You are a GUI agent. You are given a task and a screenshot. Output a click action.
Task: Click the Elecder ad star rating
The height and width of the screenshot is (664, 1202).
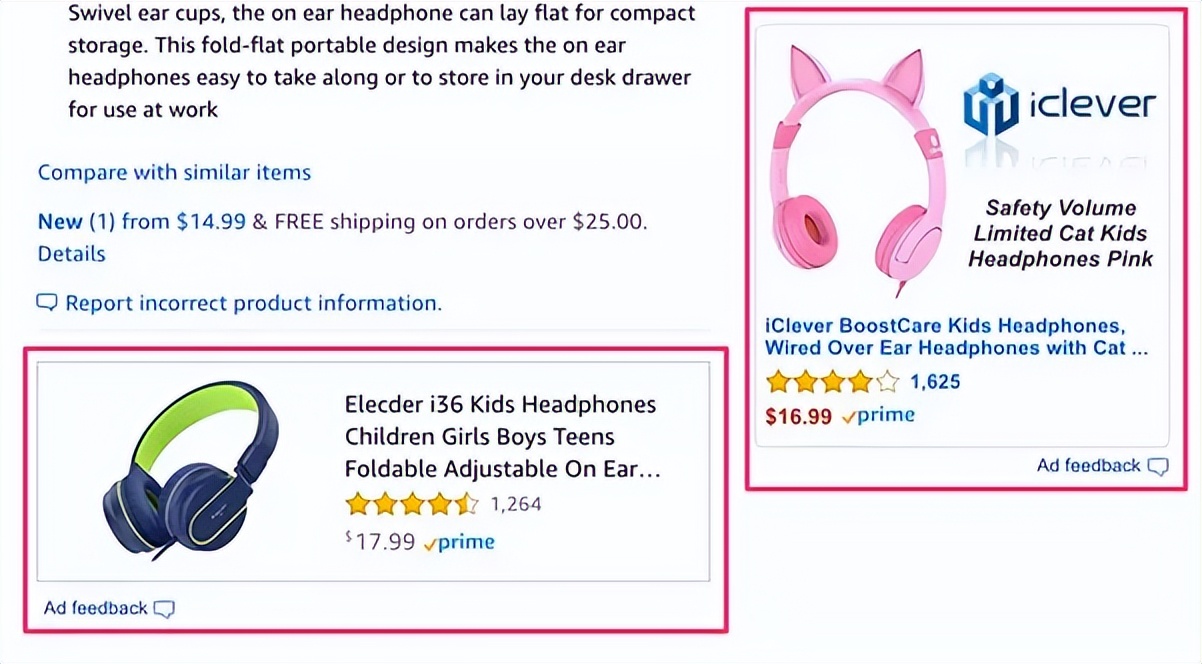411,503
